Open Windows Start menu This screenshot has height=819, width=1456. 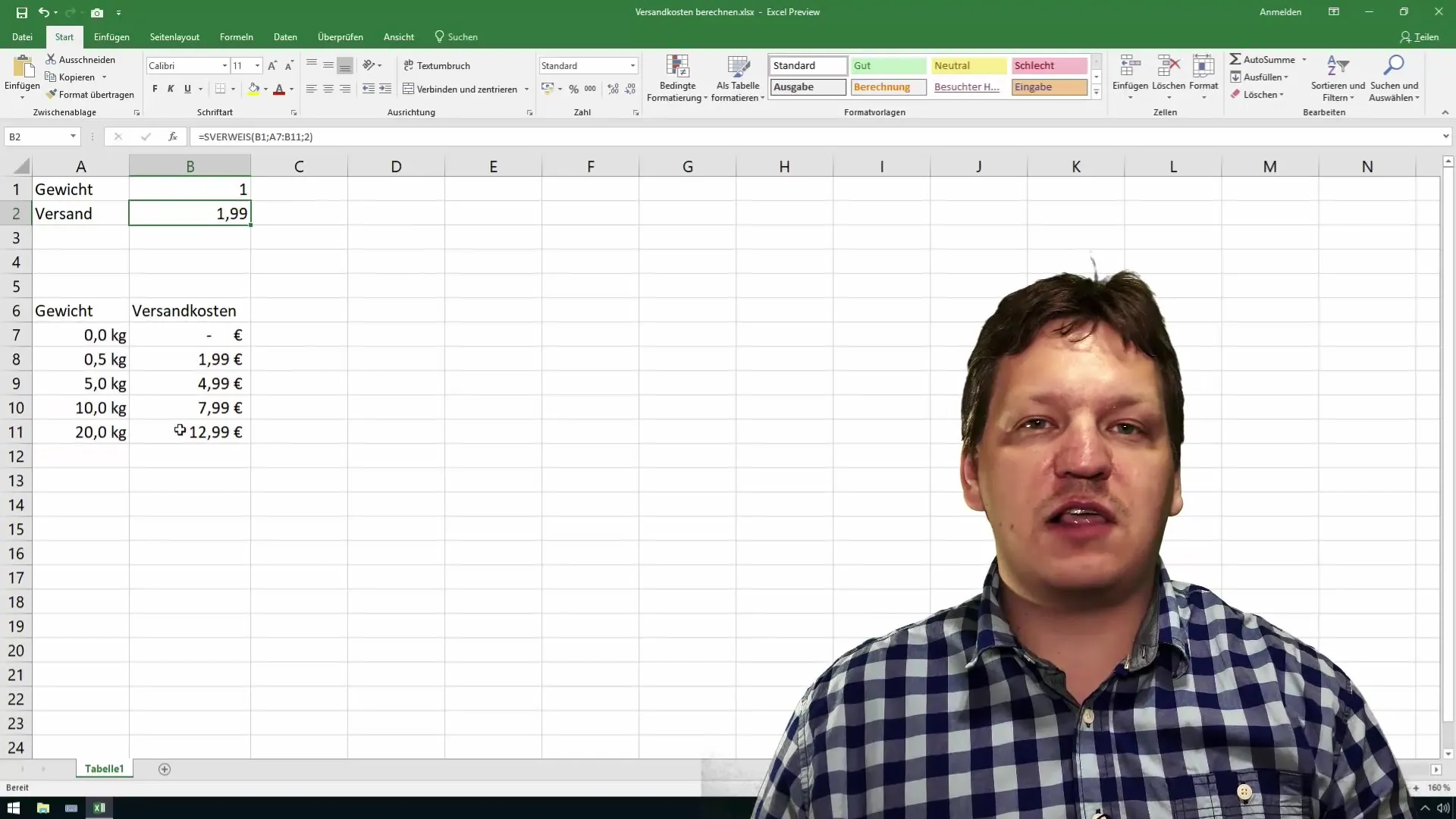point(14,808)
